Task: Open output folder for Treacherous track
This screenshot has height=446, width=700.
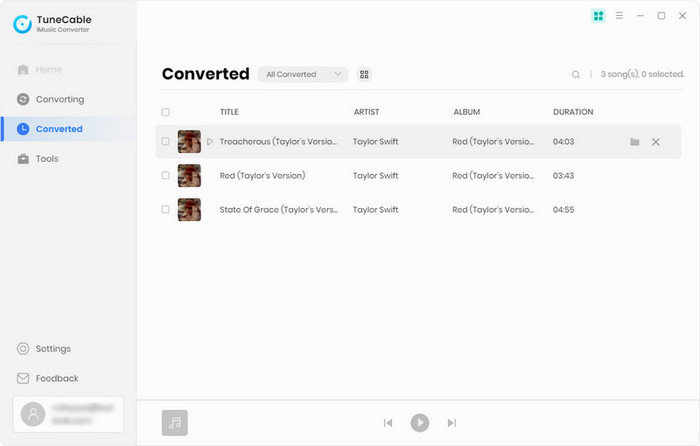Action: click(x=635, y=142)
